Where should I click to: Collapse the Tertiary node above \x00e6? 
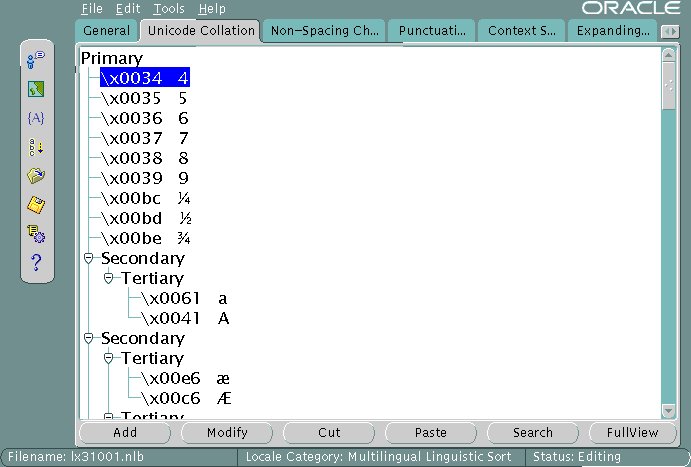pos(108,358)
